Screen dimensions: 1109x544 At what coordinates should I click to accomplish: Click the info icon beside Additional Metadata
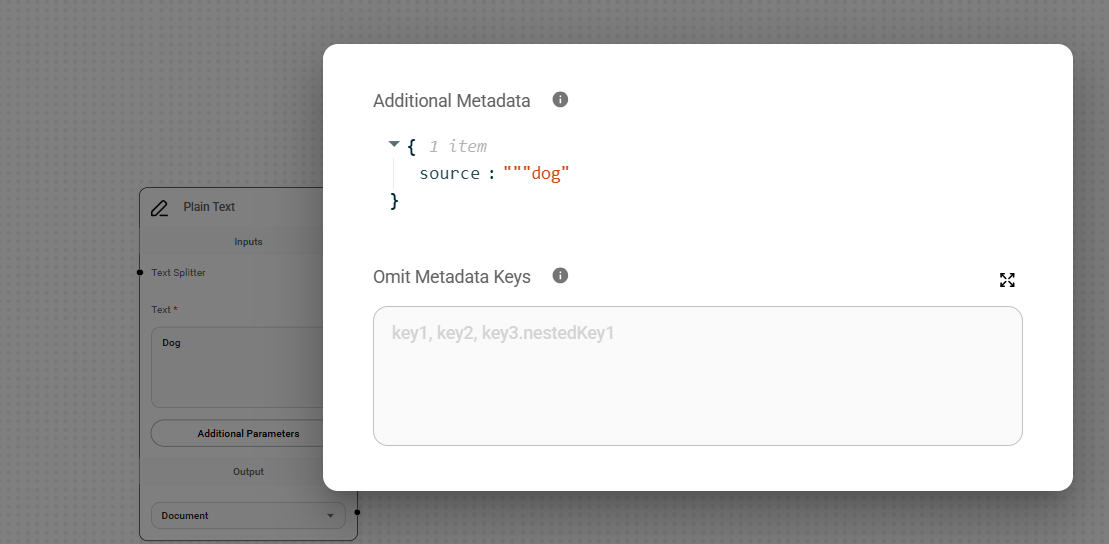[560, 100]
